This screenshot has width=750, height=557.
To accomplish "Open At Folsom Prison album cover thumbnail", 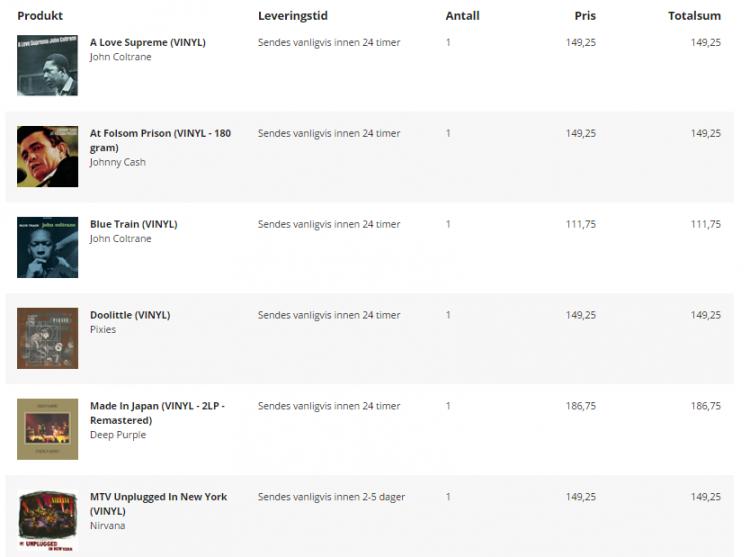I will pyautogui.click(x=47, y=156).
